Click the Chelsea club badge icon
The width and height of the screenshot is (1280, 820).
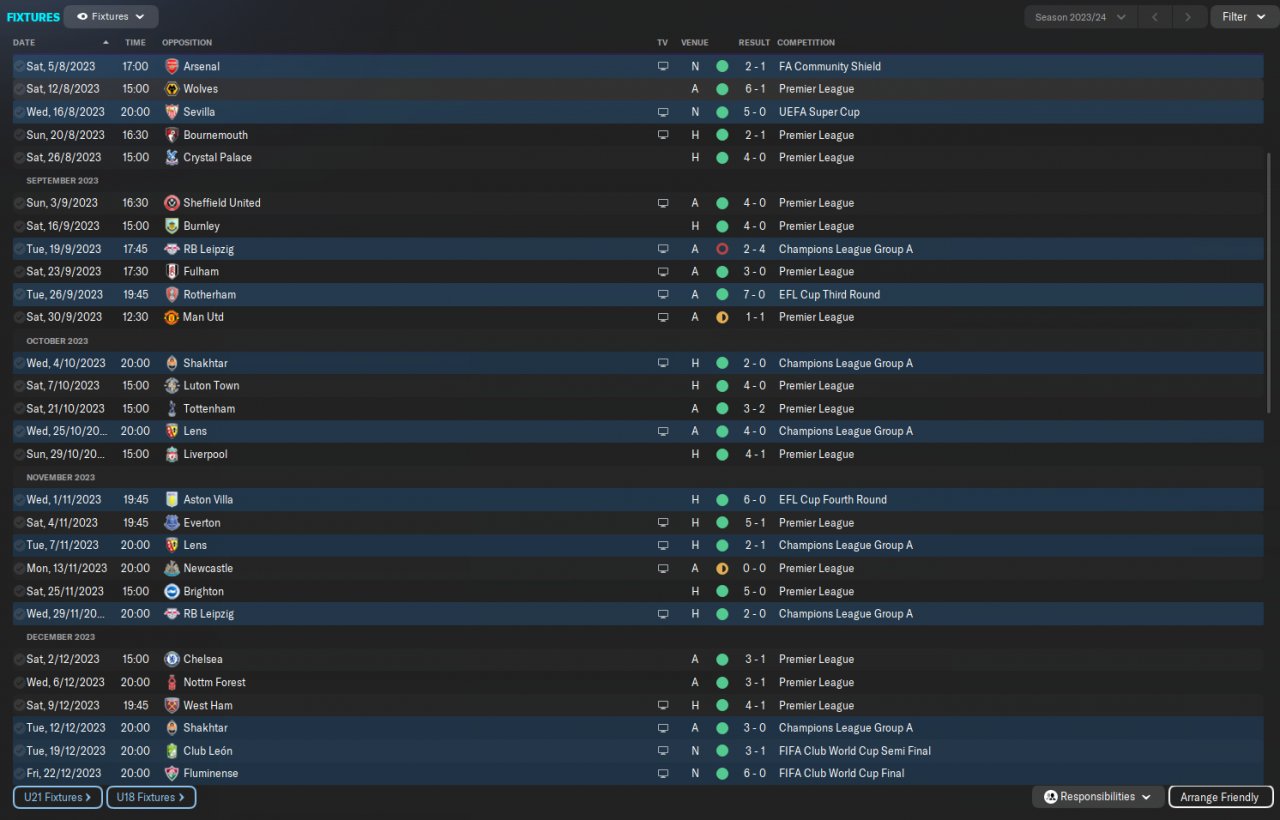[x=171, y=659]
